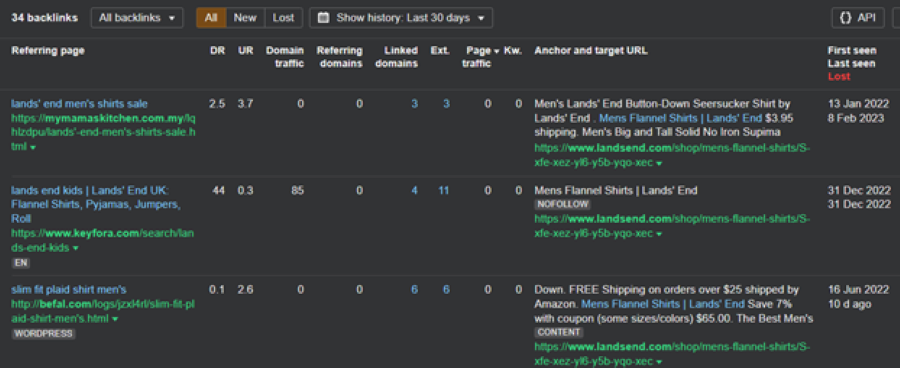The image size is (900, 368).
Task: Click the calendar icon in Show history
Action: click(324, 18)
